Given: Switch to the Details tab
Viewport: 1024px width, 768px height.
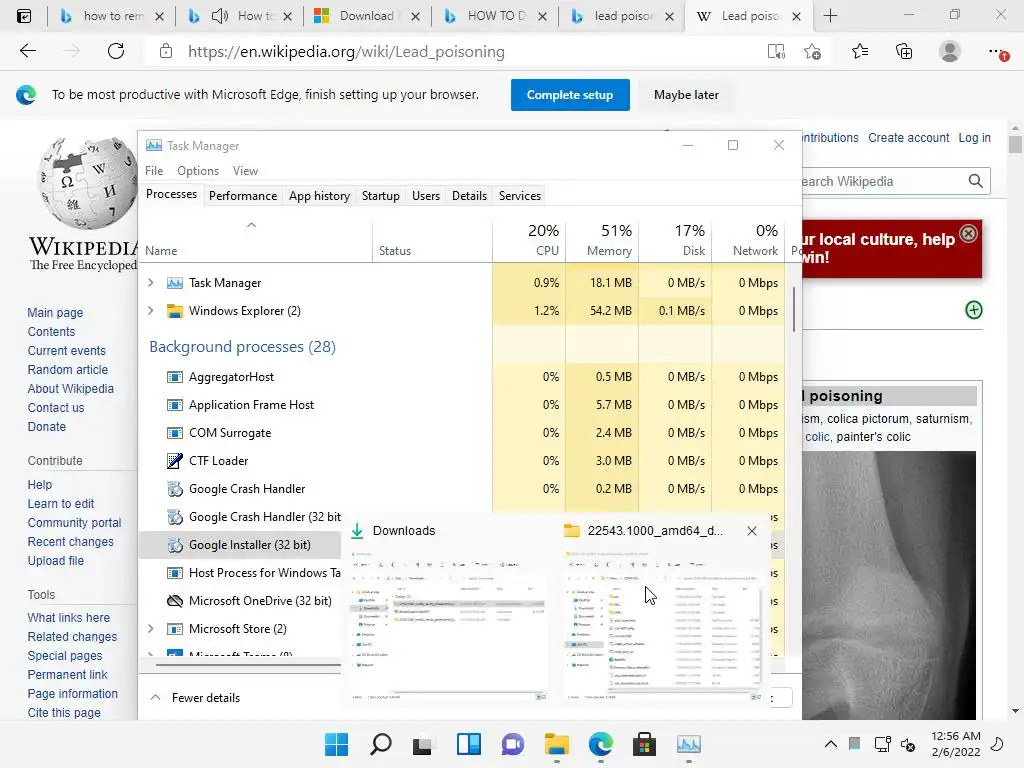Looking at the screenshot, I should [470, 196].
